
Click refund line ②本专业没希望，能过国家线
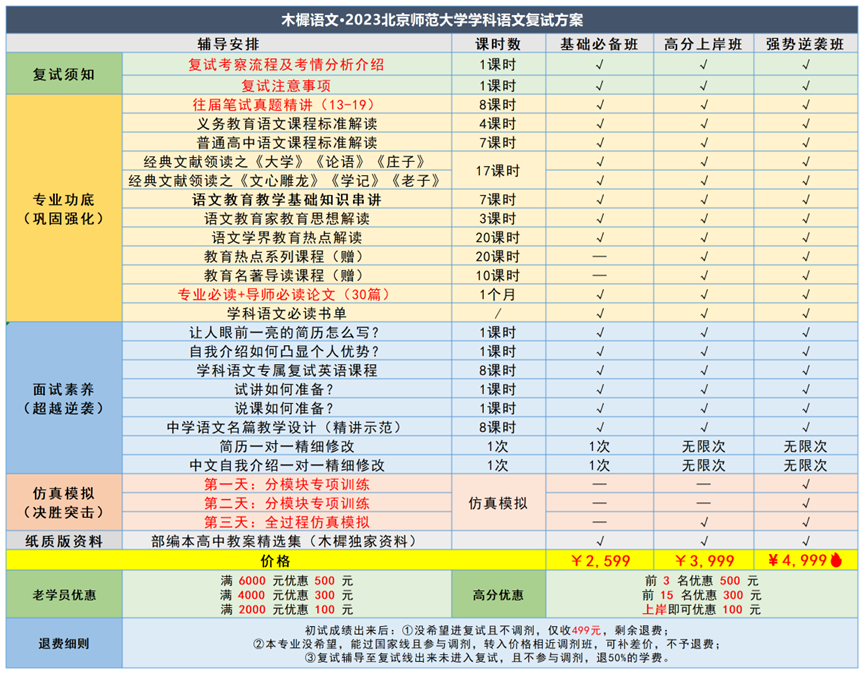point(487,644)
